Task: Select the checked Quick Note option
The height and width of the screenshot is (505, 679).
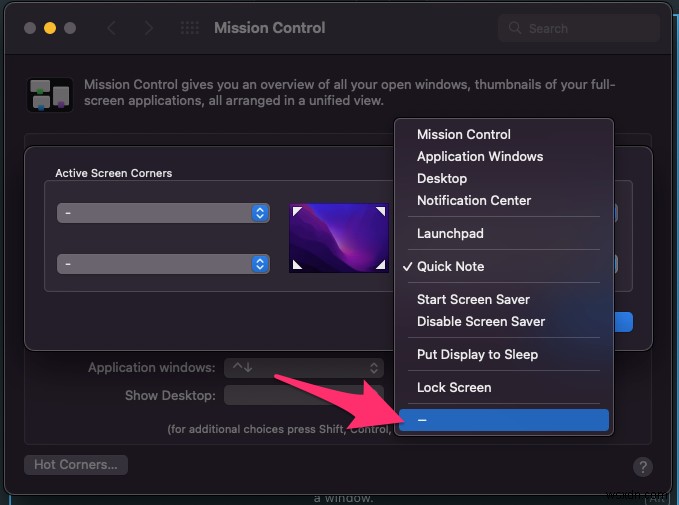Action: 504,266
